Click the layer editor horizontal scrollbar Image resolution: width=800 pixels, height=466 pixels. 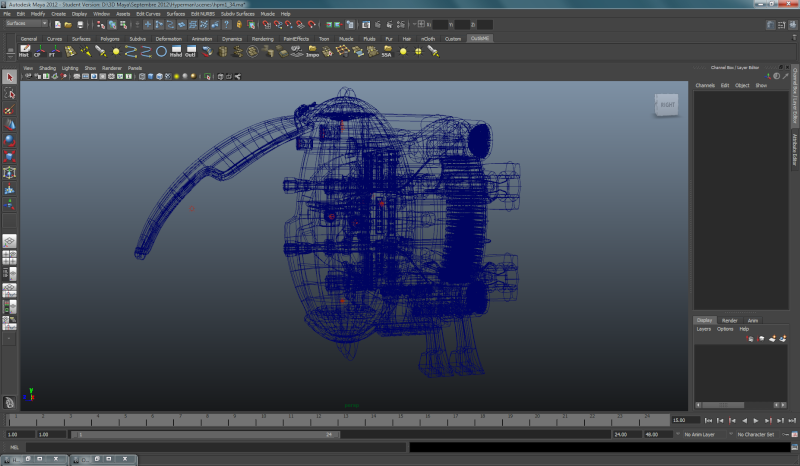coord(723,405)
